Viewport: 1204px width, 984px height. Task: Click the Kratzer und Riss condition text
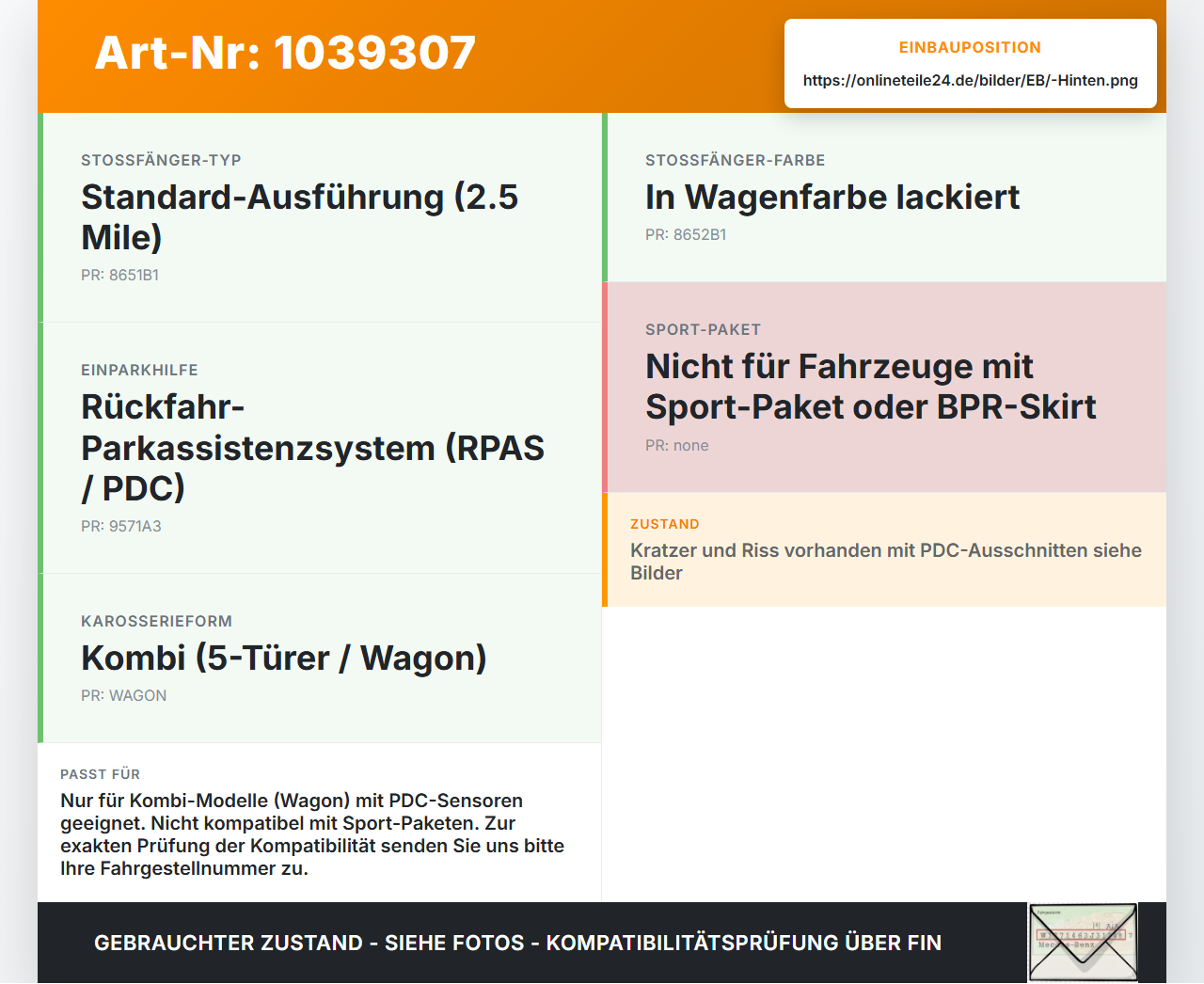click(886, 562)
